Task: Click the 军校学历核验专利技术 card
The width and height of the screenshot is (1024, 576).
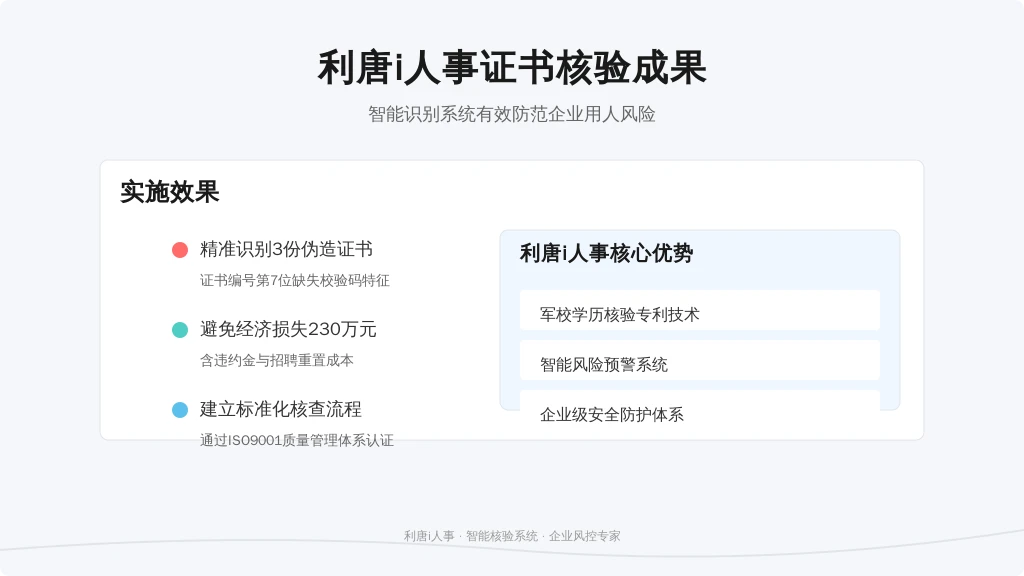Action: click(x=700, y=310)
